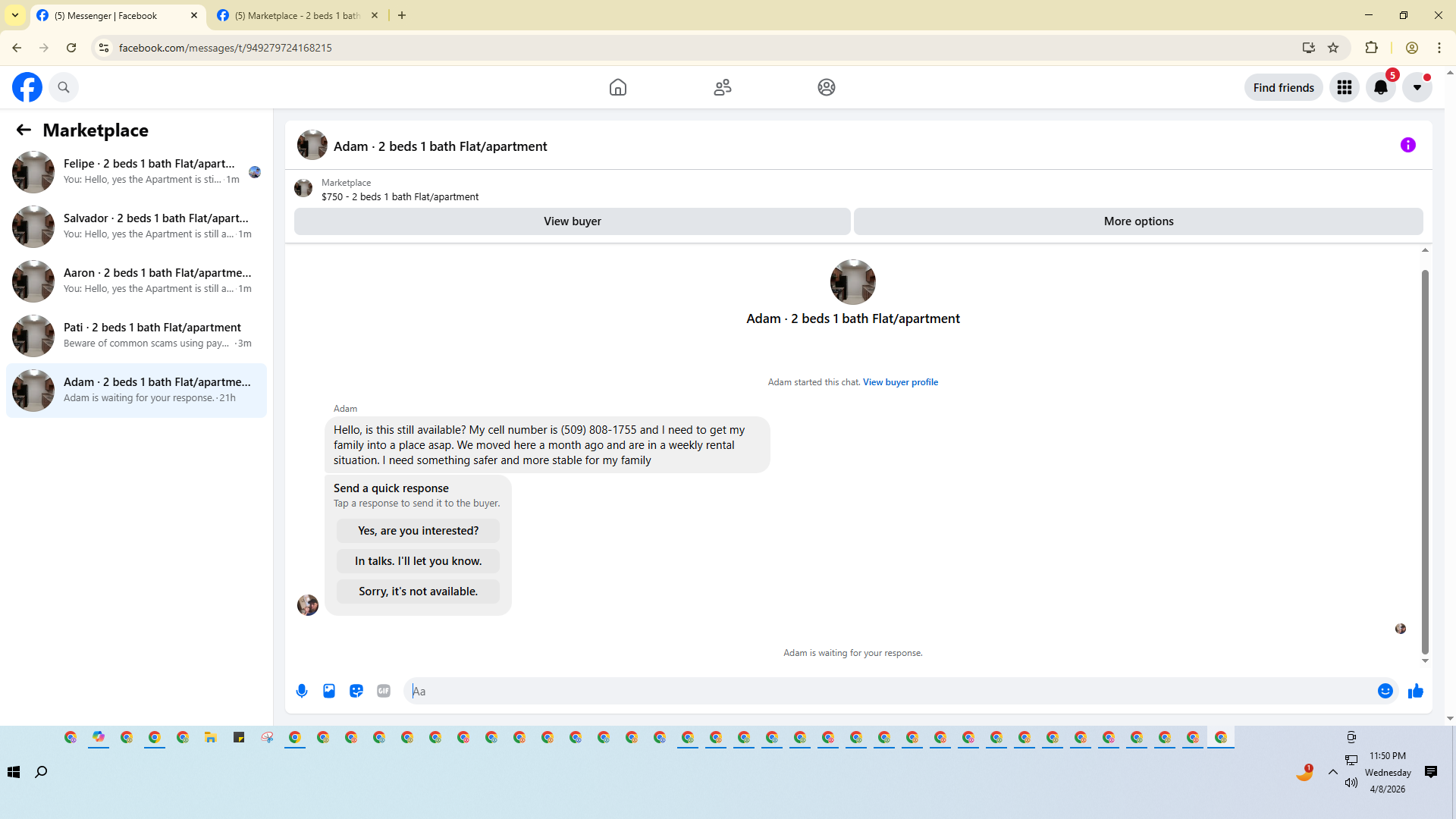Send quick reply 'Yes, are you interested?'
This screenshot has height=819, width=1456.
(x=418, y=531)
